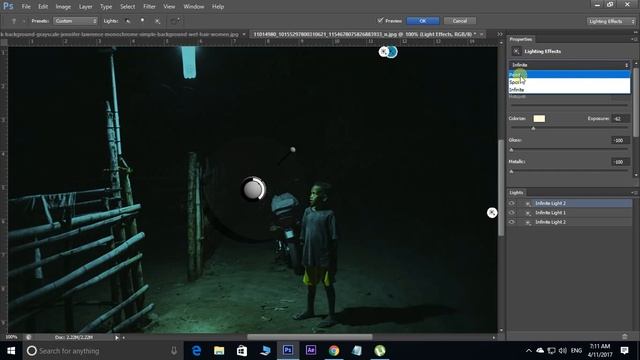Click the Exposure value field
This screenshot has width=640, height=360.
(x=621, y=119)
